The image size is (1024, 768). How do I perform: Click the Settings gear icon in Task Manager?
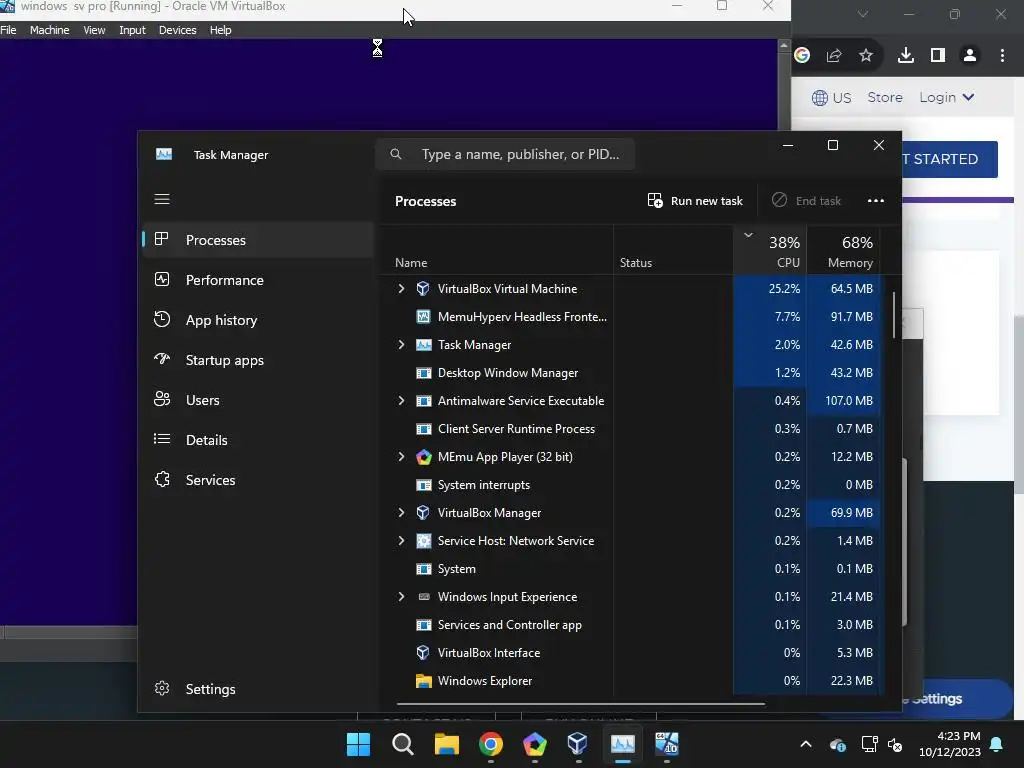[162, 688]
